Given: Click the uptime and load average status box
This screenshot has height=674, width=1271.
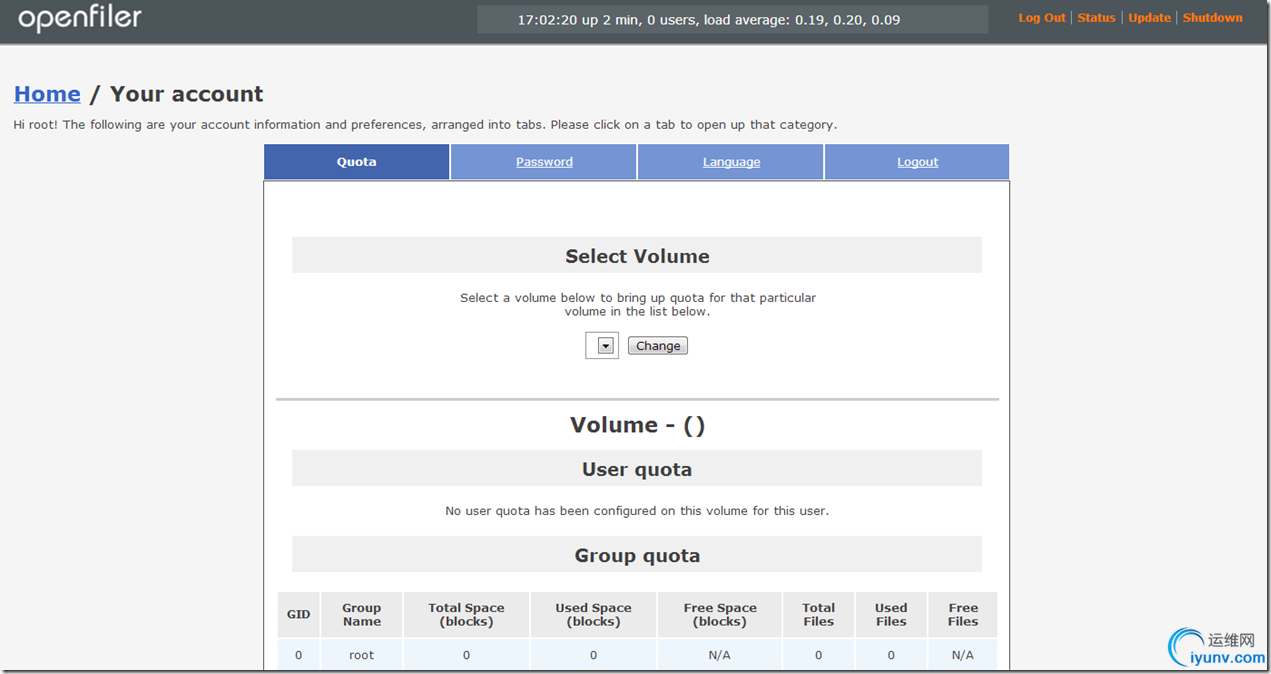Looking at the screenshot, I should (x=732, y=20).
